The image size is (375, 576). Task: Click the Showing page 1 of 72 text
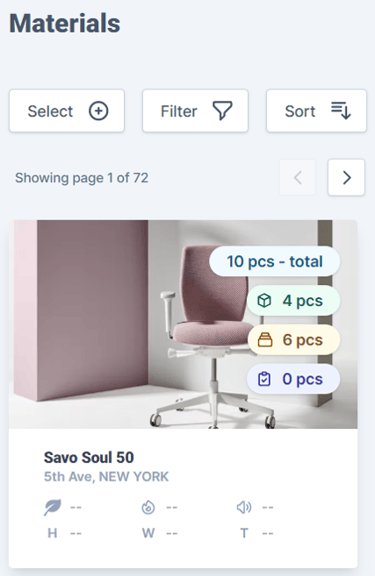pyautogui.click(x=82, y=178)
